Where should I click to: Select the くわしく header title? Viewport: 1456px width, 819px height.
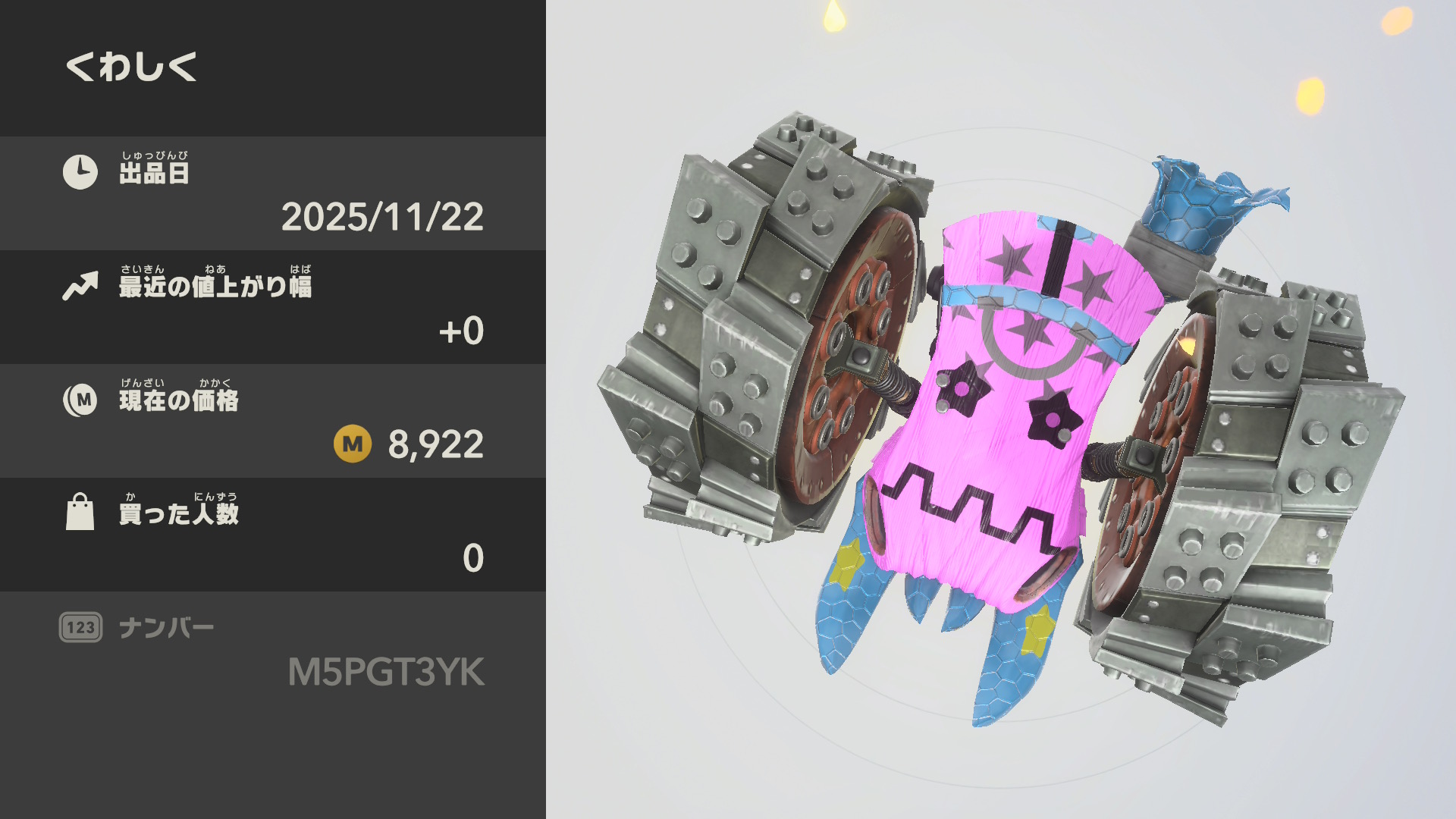[131, 67]
